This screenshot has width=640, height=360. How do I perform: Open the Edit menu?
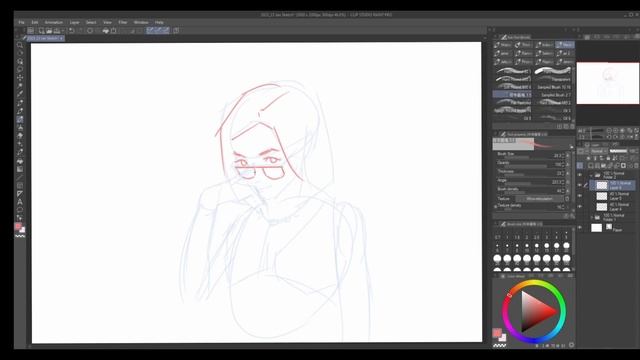pos(35,22)
